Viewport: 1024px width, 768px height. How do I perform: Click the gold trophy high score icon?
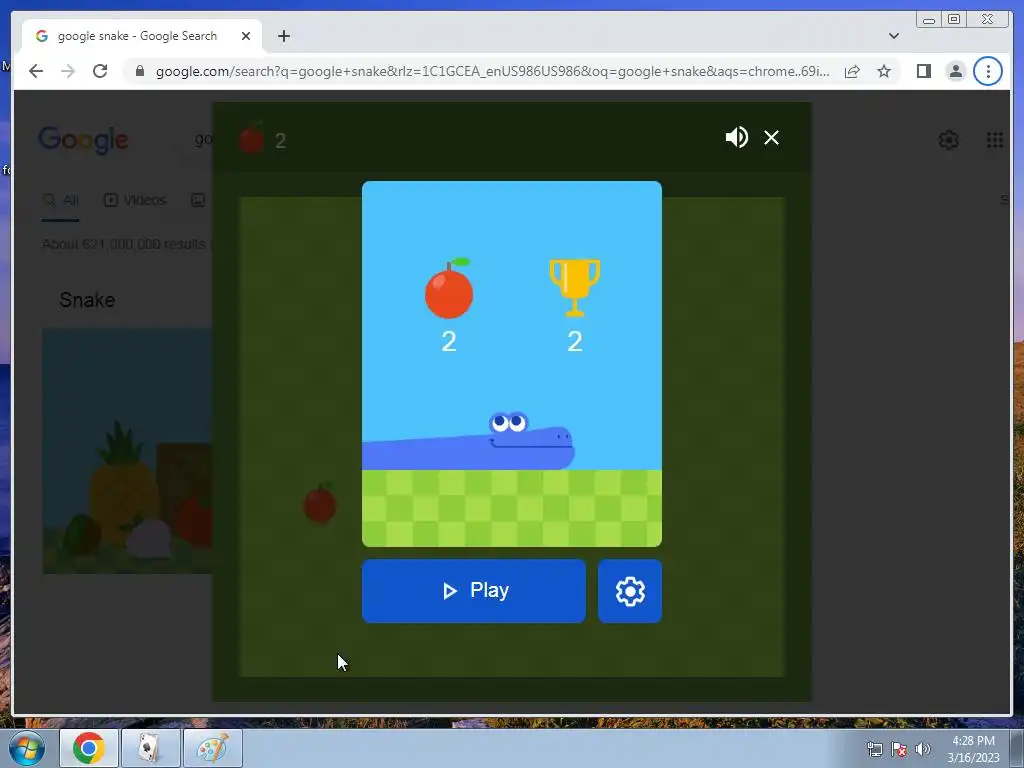[575, 288]
